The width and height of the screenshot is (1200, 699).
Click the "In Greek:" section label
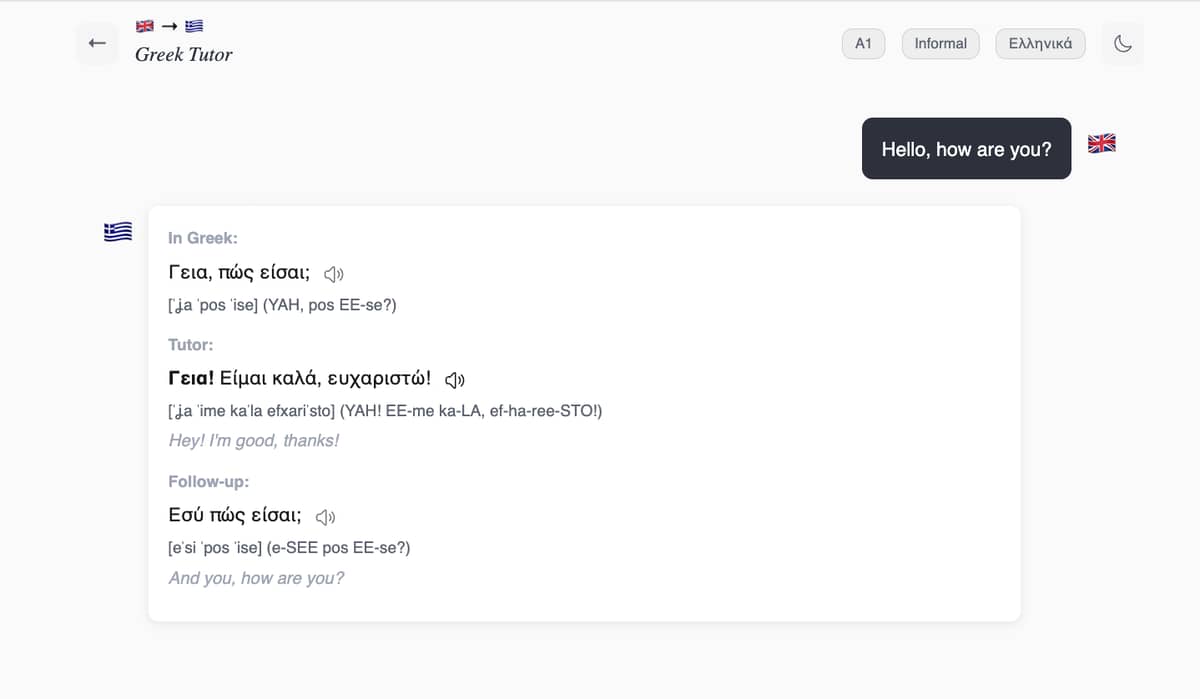click(203, 238)
